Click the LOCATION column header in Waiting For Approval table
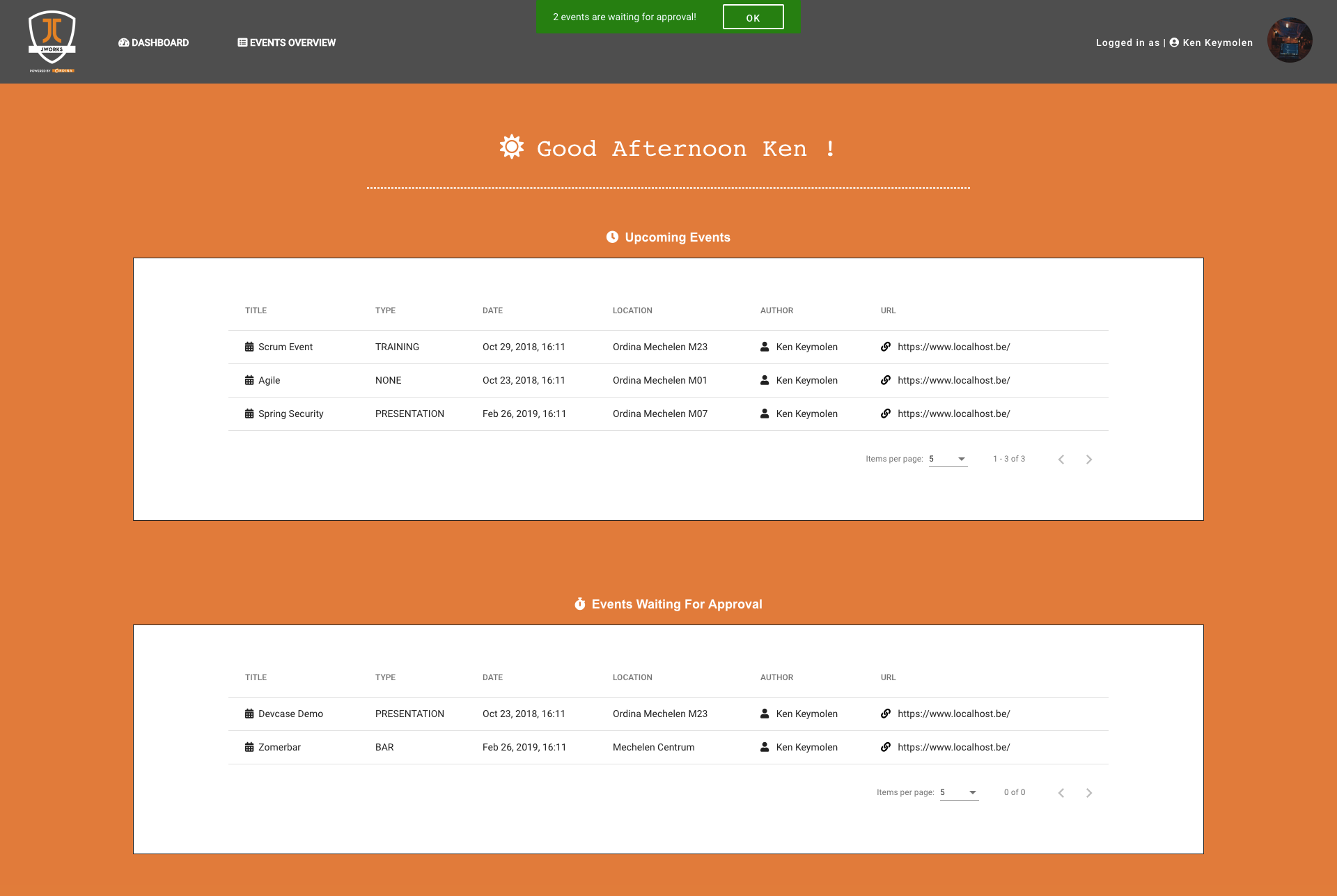The image size is (1337, 896). (x=632, y=677)
